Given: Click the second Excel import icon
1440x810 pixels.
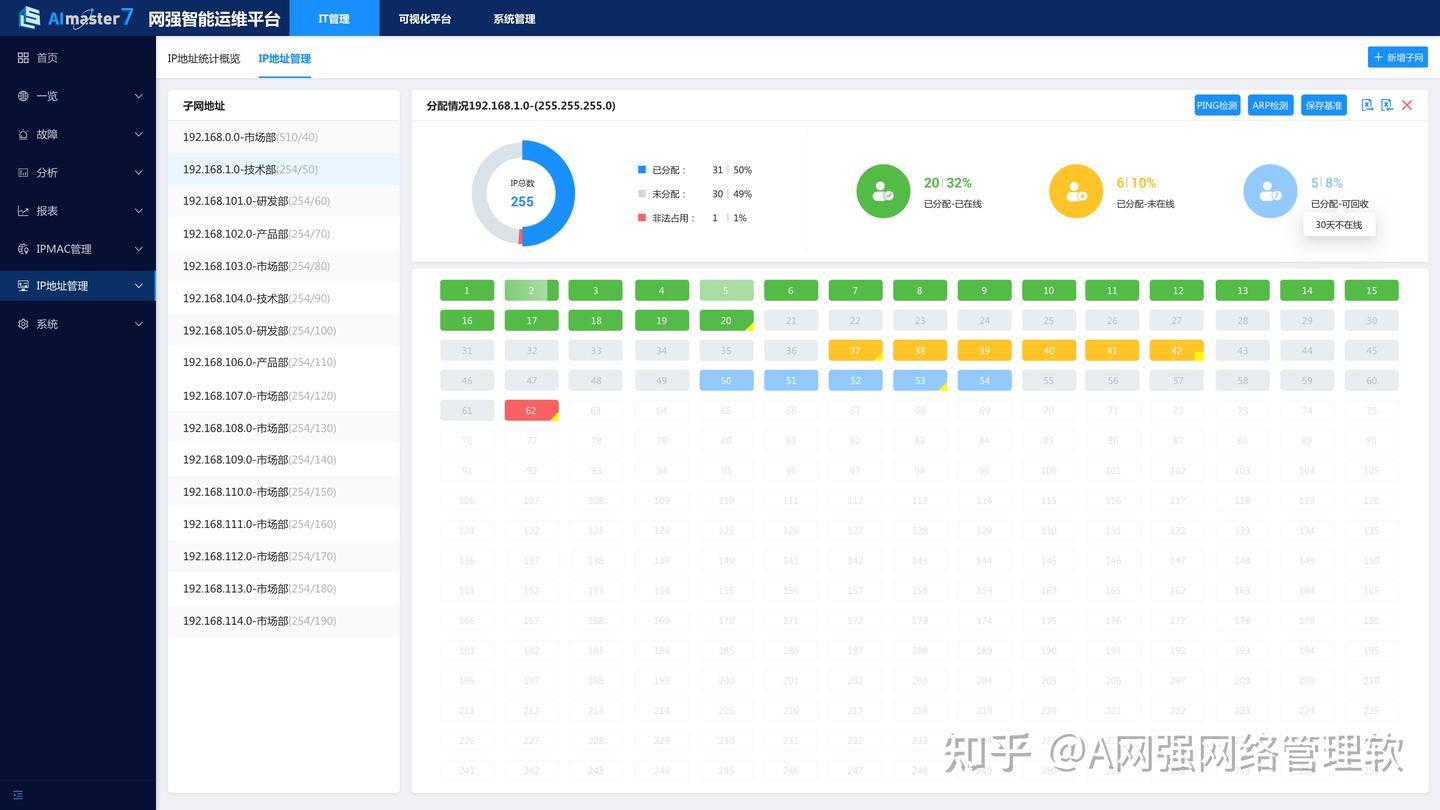Looking at the screenshot, I should (x=1387, y=105).
